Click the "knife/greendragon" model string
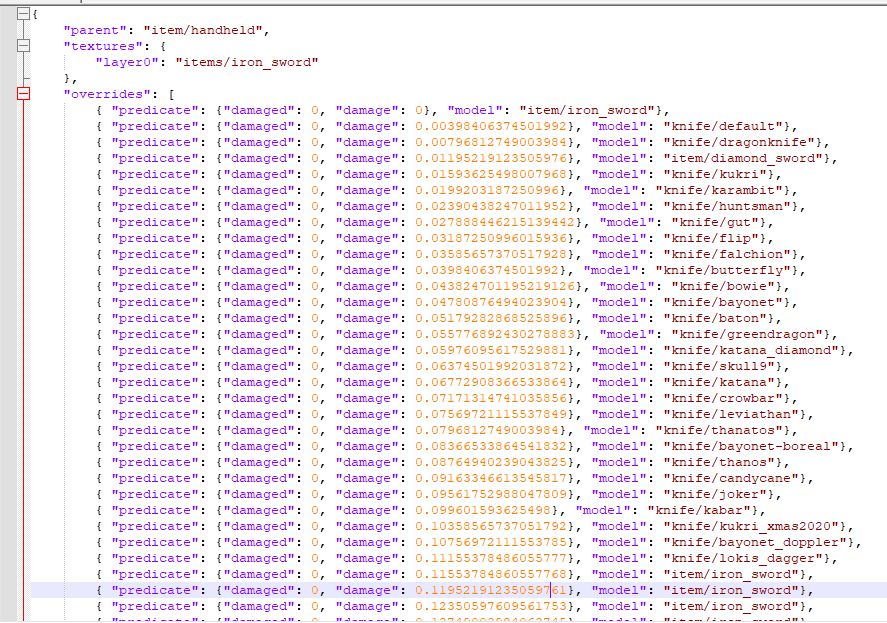The height and width of the screenshot is (623, 887). (747, 334)
